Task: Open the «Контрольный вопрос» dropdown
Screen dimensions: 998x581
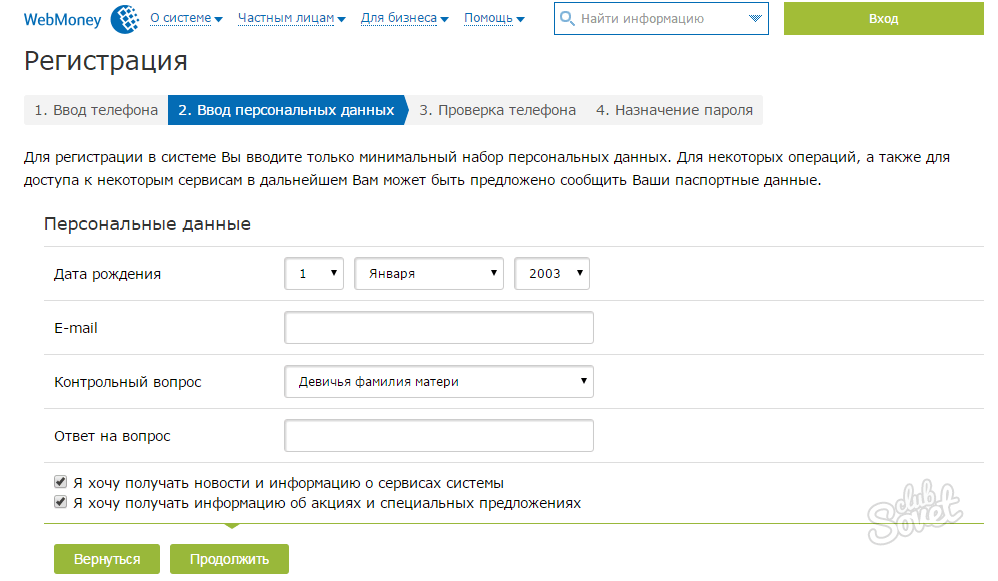Action: pos(439,382)
